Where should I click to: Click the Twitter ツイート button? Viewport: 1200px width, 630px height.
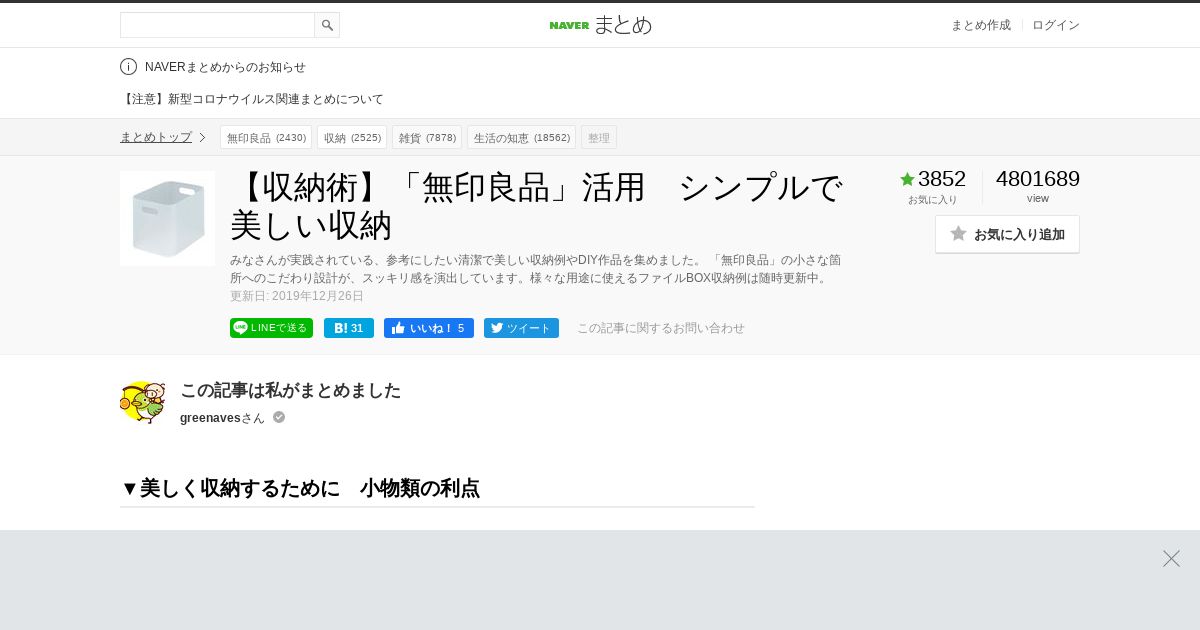pos(521,328)
